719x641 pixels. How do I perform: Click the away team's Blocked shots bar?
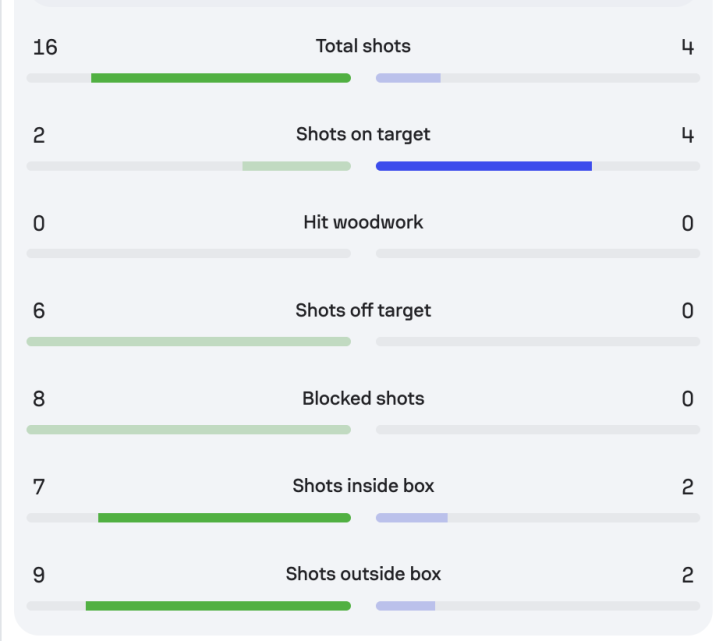pos(537,430)
